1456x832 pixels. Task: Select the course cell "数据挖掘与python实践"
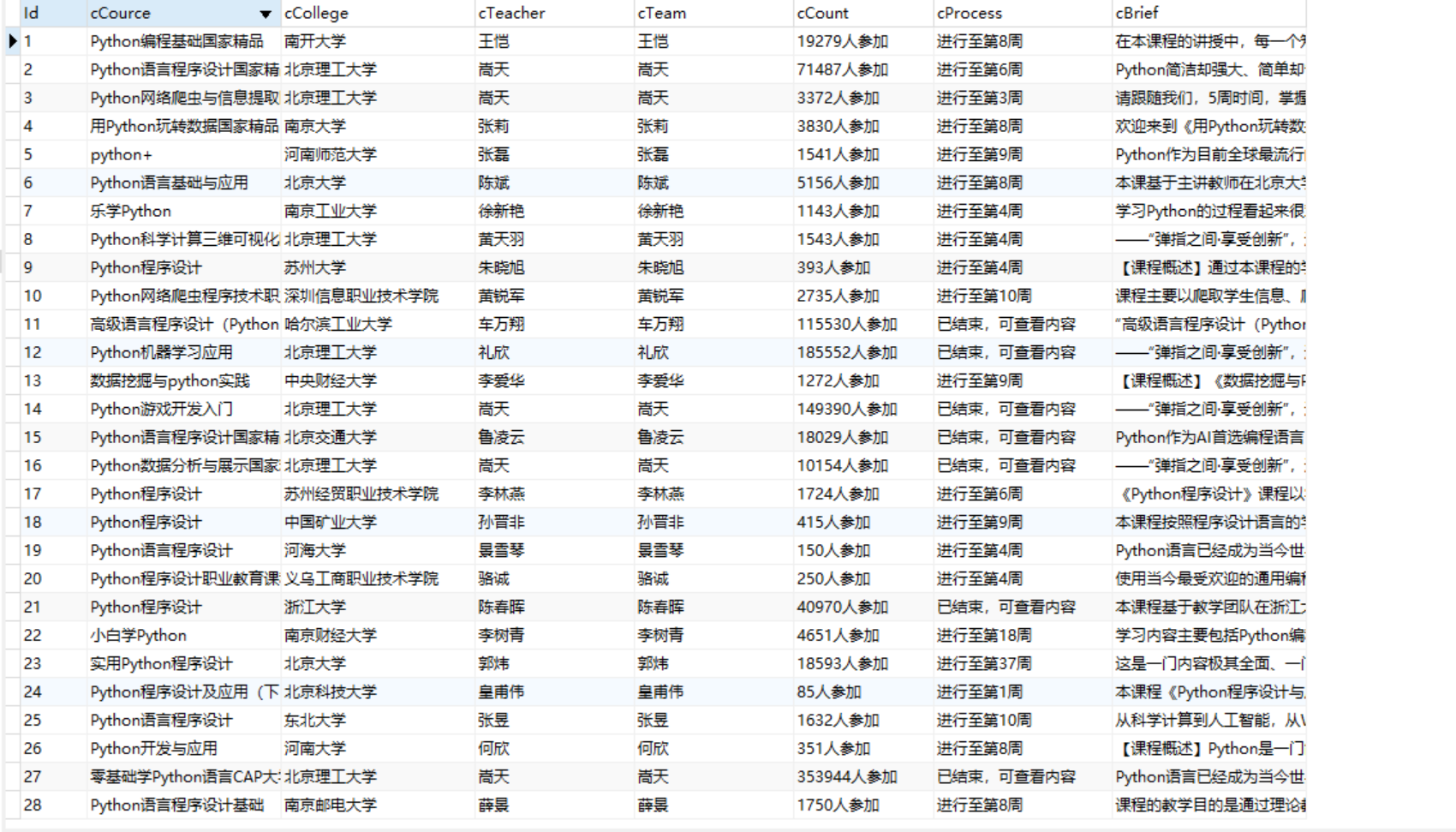[x=183, y=380]
